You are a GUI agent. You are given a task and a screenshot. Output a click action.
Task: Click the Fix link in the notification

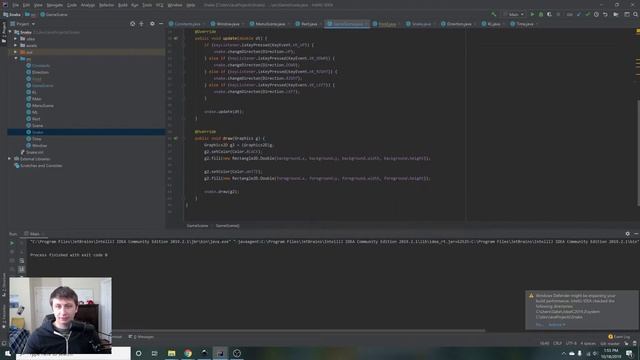coord(539,325)
